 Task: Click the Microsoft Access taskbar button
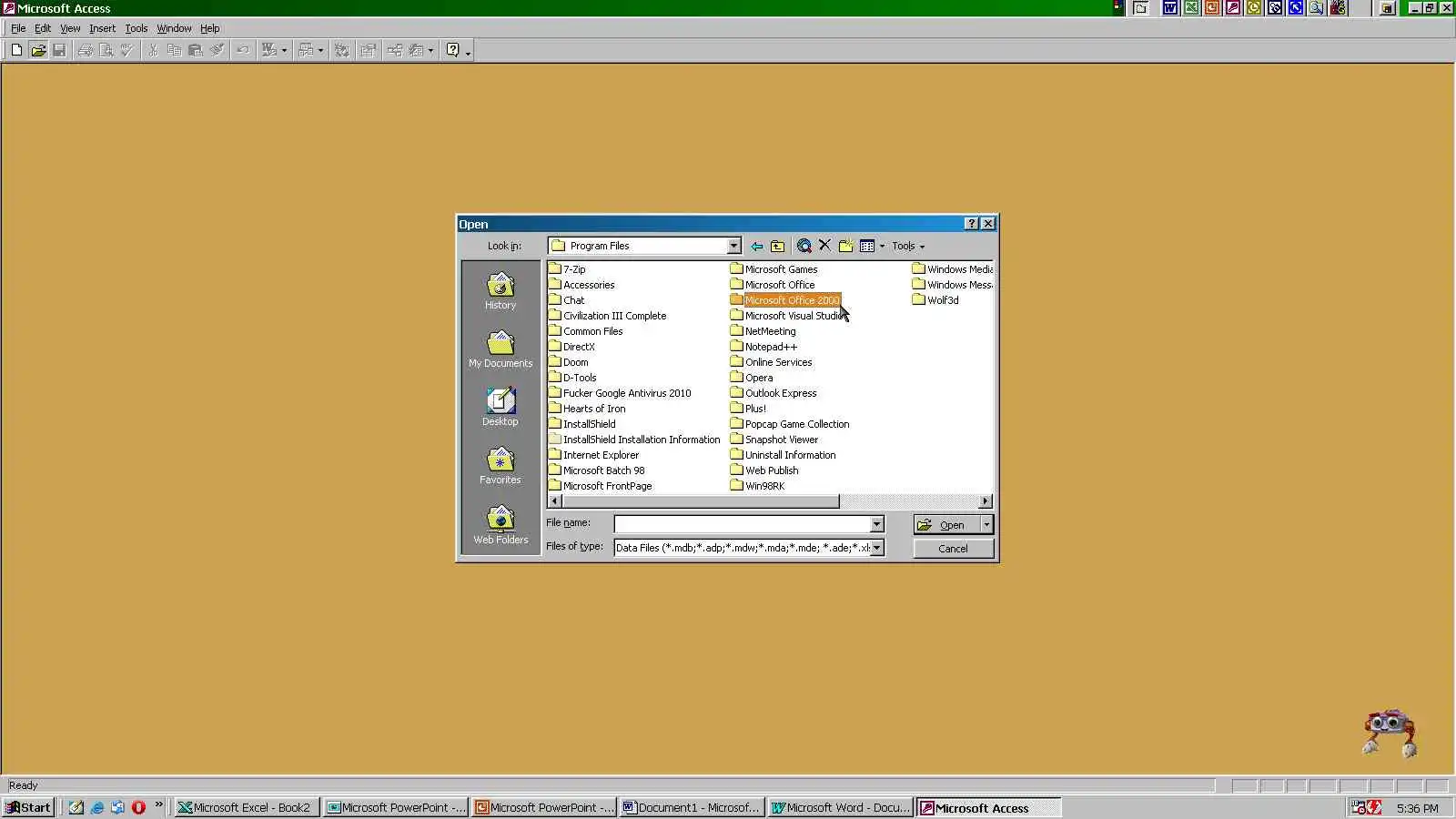click(x=988, y=807)
